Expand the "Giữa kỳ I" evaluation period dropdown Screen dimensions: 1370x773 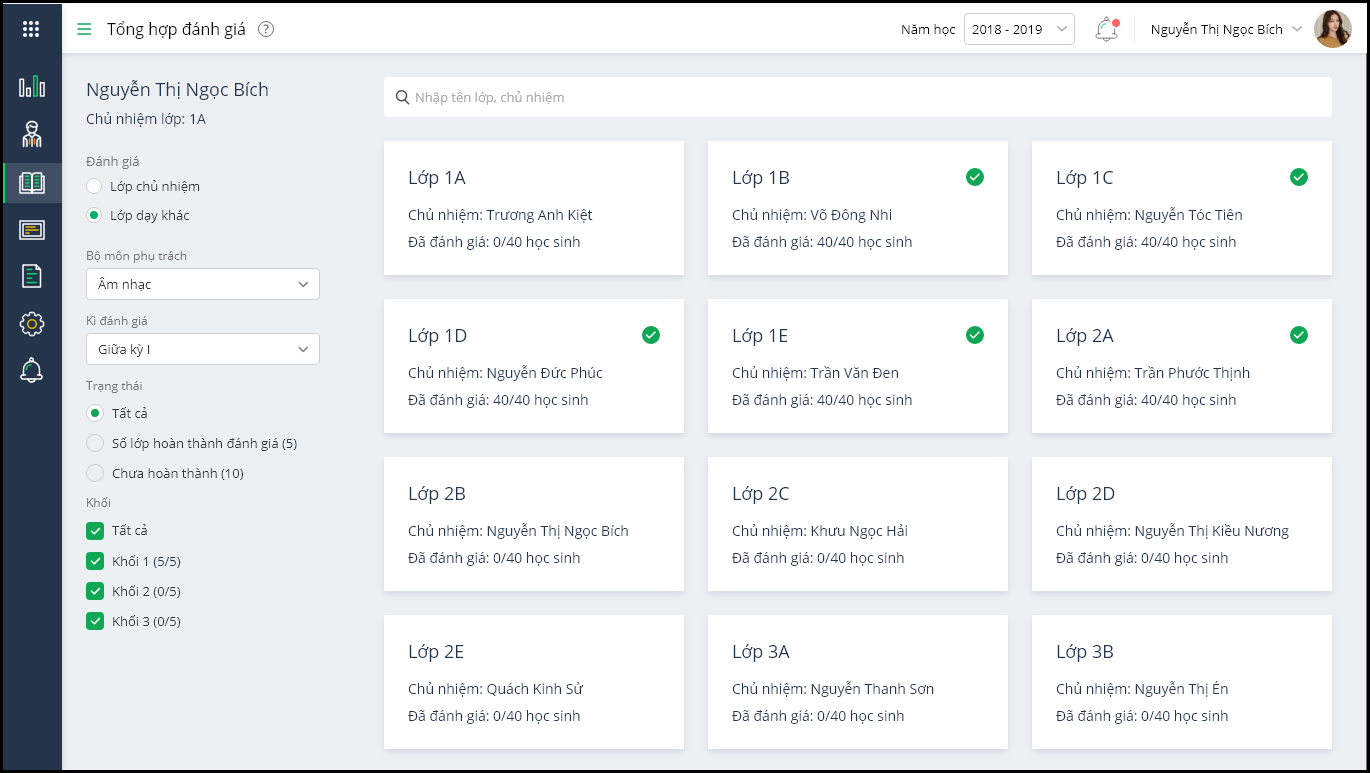(203, 349)
